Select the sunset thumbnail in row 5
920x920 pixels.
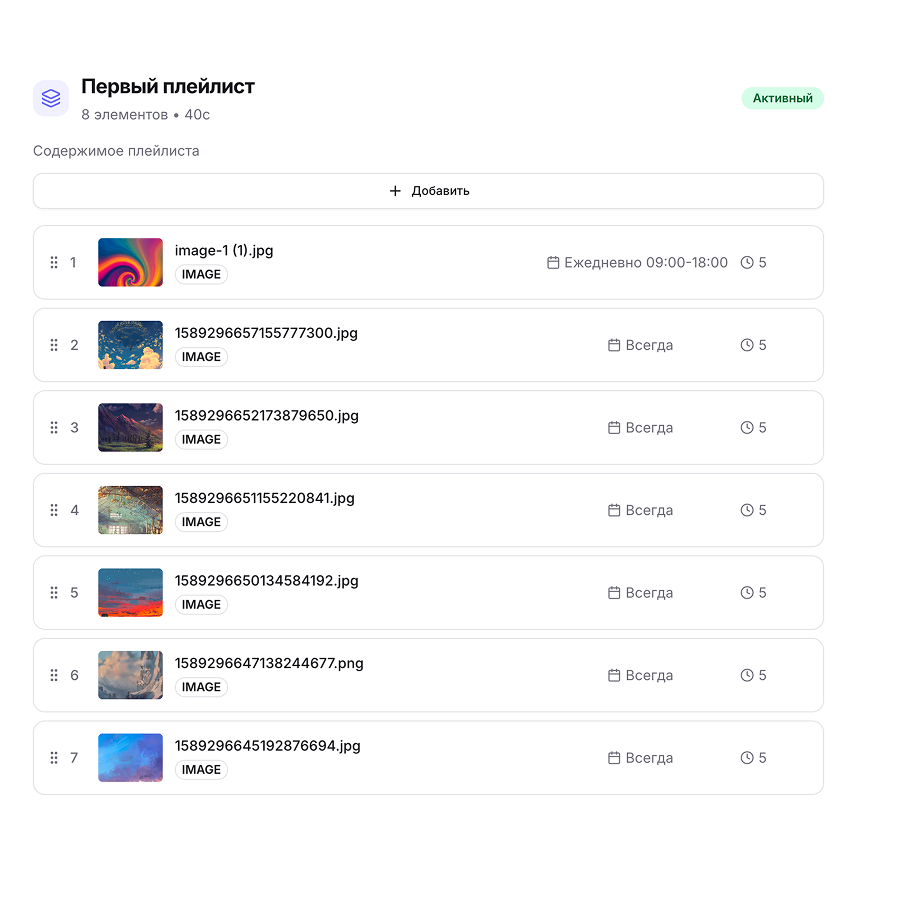point(130,592)
